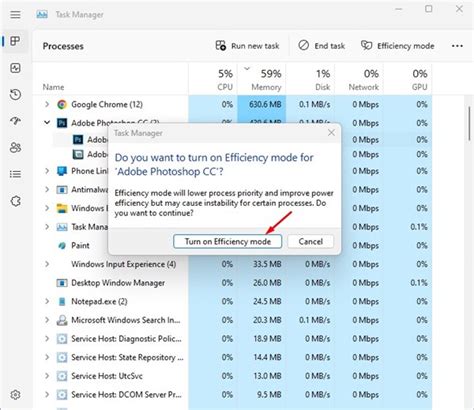Click the Paint app icon
This screenshot has height=410, width=474.
(62, 246)
